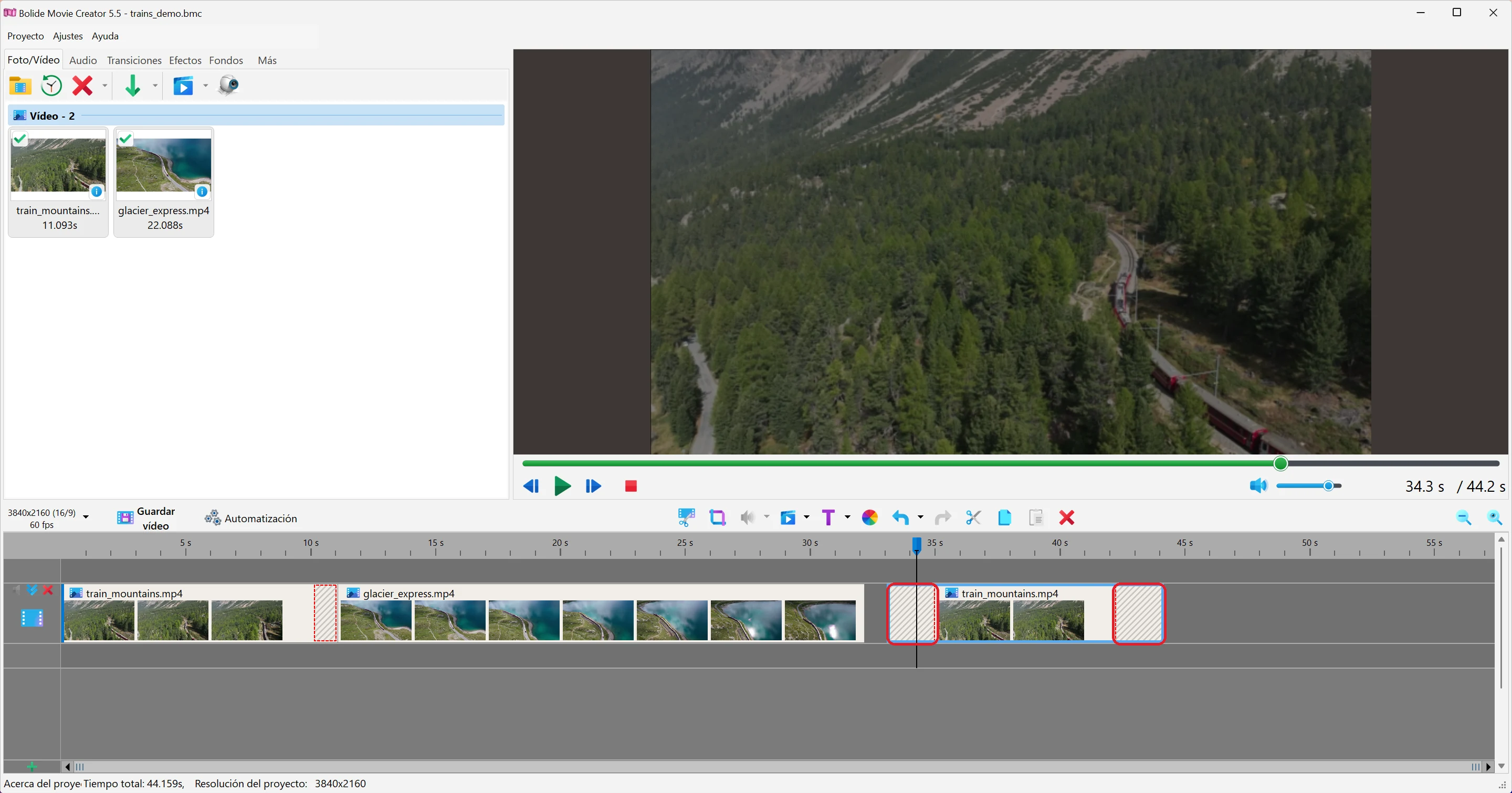This screenshot has height=793, width=1512.
Task: Click the blue clapperboard icon in media toolbar
Action: coord(183,86)
